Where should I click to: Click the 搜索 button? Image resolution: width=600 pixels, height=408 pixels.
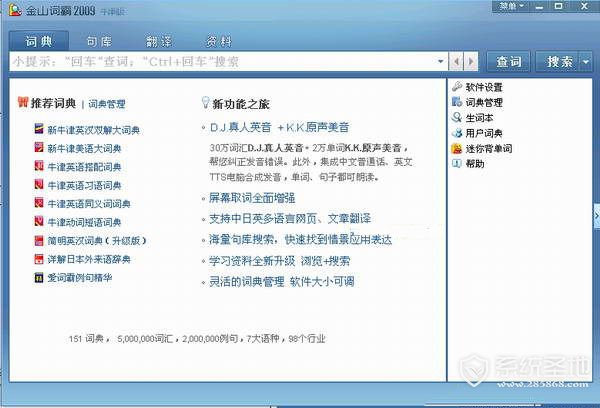point(557,61)
